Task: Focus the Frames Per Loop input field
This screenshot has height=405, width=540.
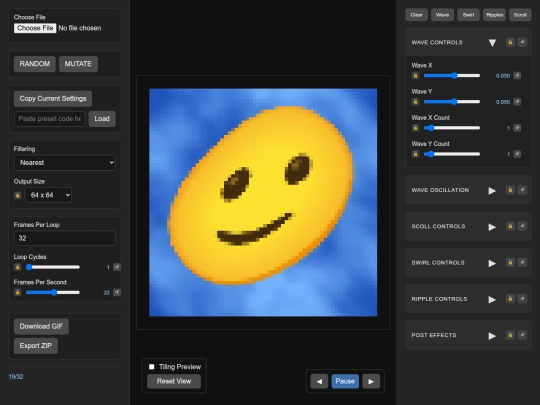Action: pos(65,238)
